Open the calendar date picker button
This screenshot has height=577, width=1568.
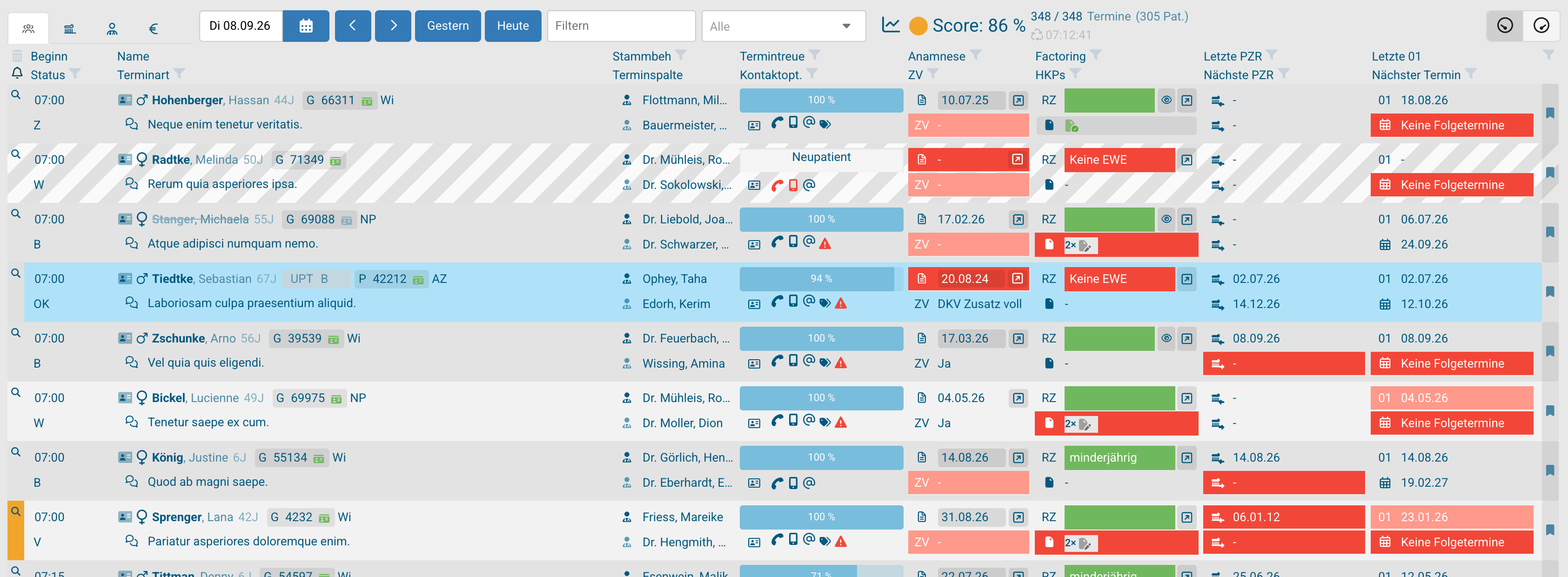pyautogui.click(x=306, y=26)
